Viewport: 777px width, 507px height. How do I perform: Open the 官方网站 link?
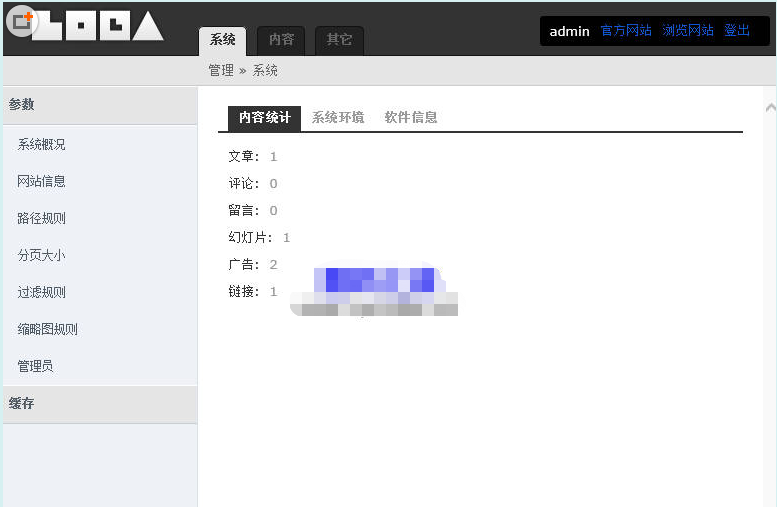(x=626, y=31)
